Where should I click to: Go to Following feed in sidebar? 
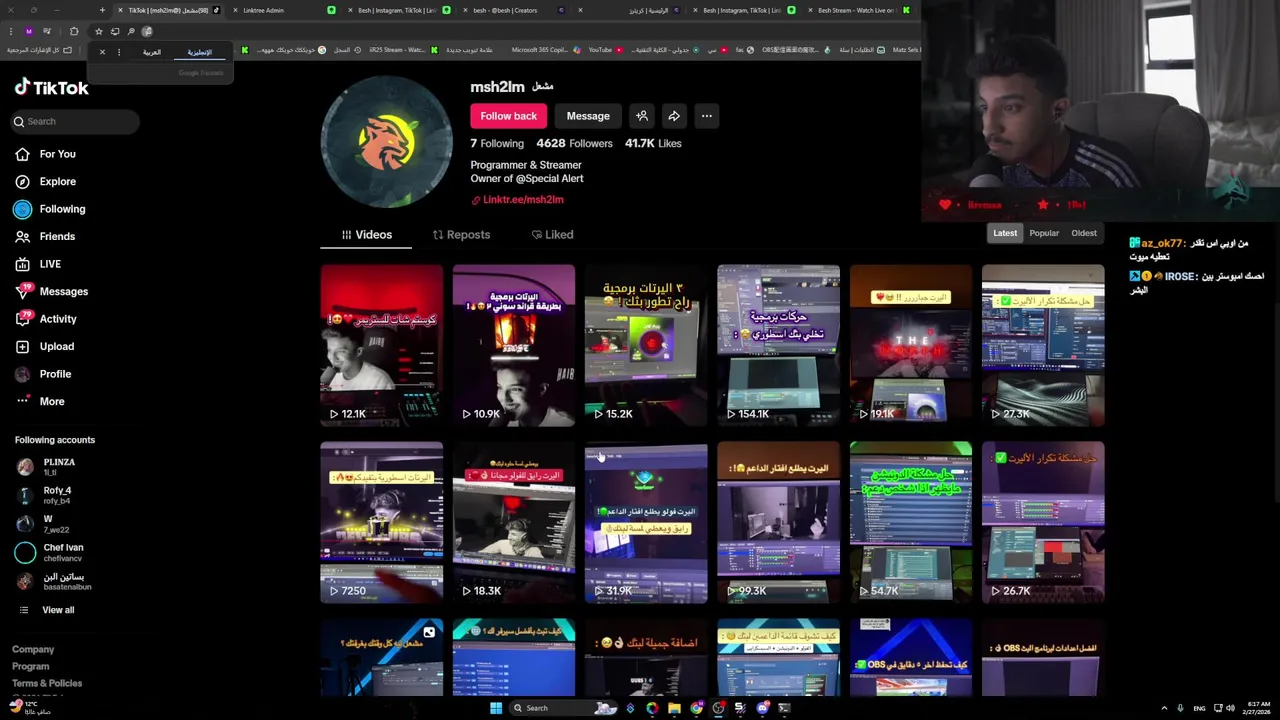50,209
